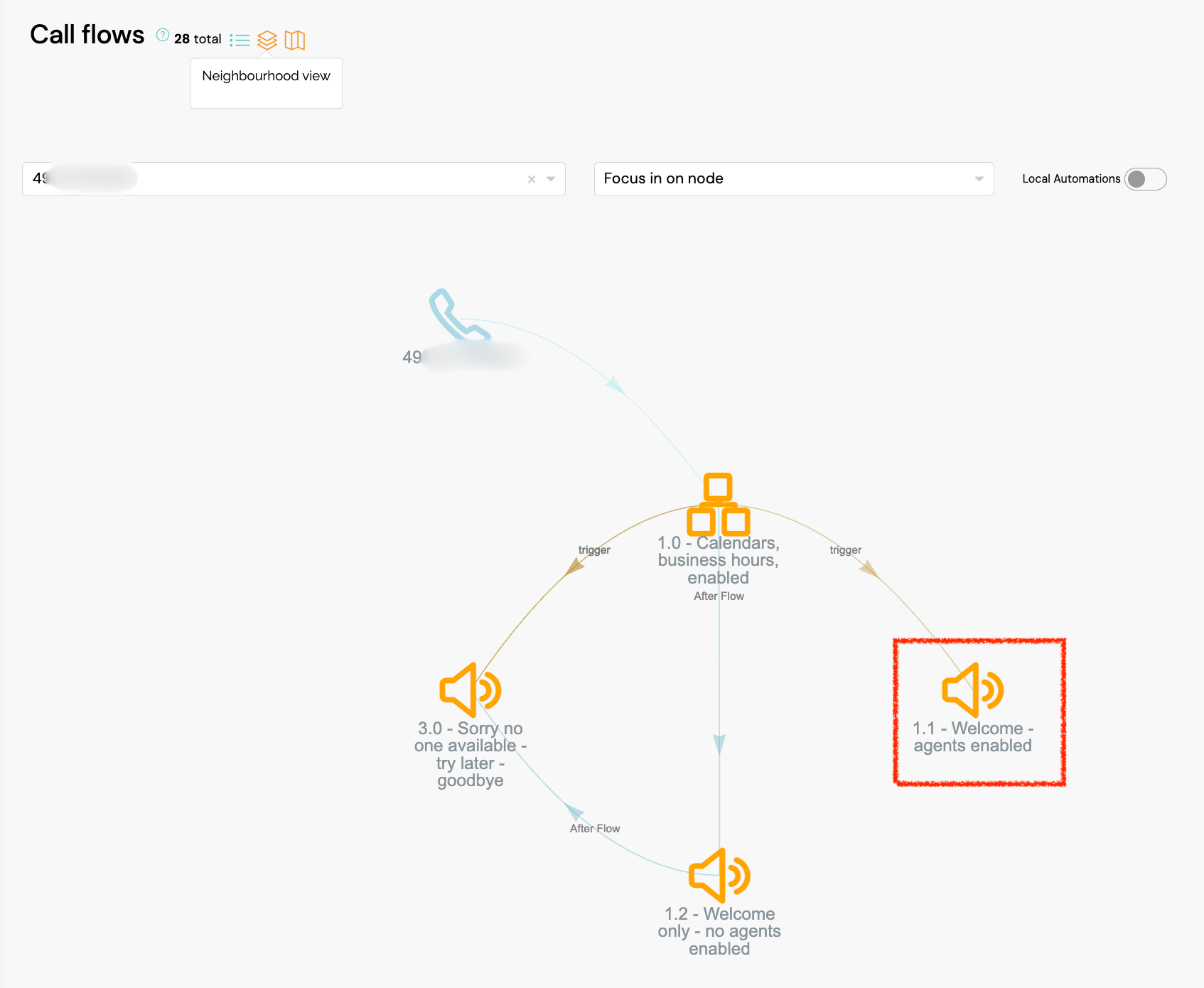The height and width of the screenshot is (988, 1204).
Task: Click the help question mark icon
Action: point(163,35)
